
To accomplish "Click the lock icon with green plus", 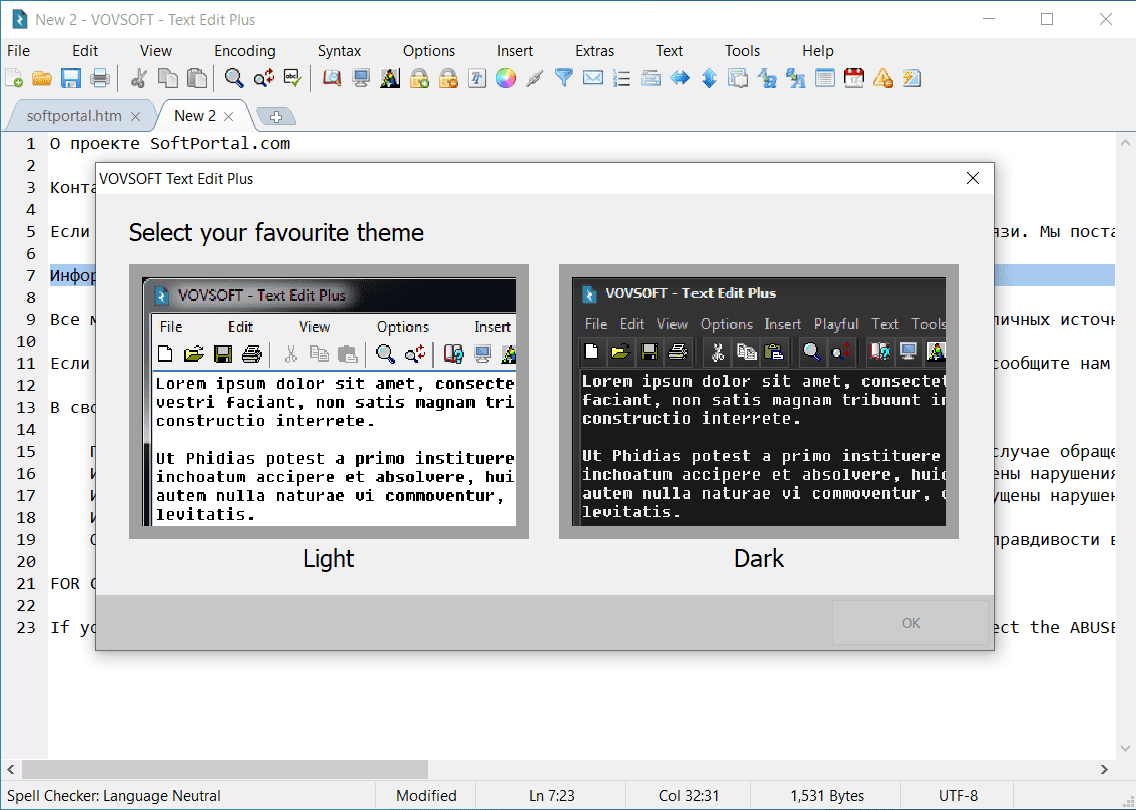I will point(419,78).
